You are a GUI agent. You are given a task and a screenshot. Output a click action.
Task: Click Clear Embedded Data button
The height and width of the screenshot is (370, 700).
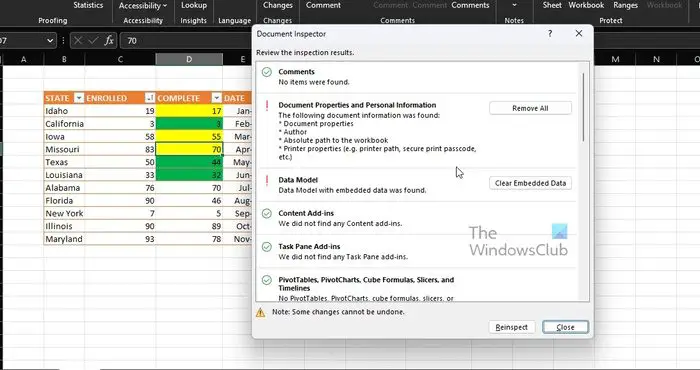[530, 183]
